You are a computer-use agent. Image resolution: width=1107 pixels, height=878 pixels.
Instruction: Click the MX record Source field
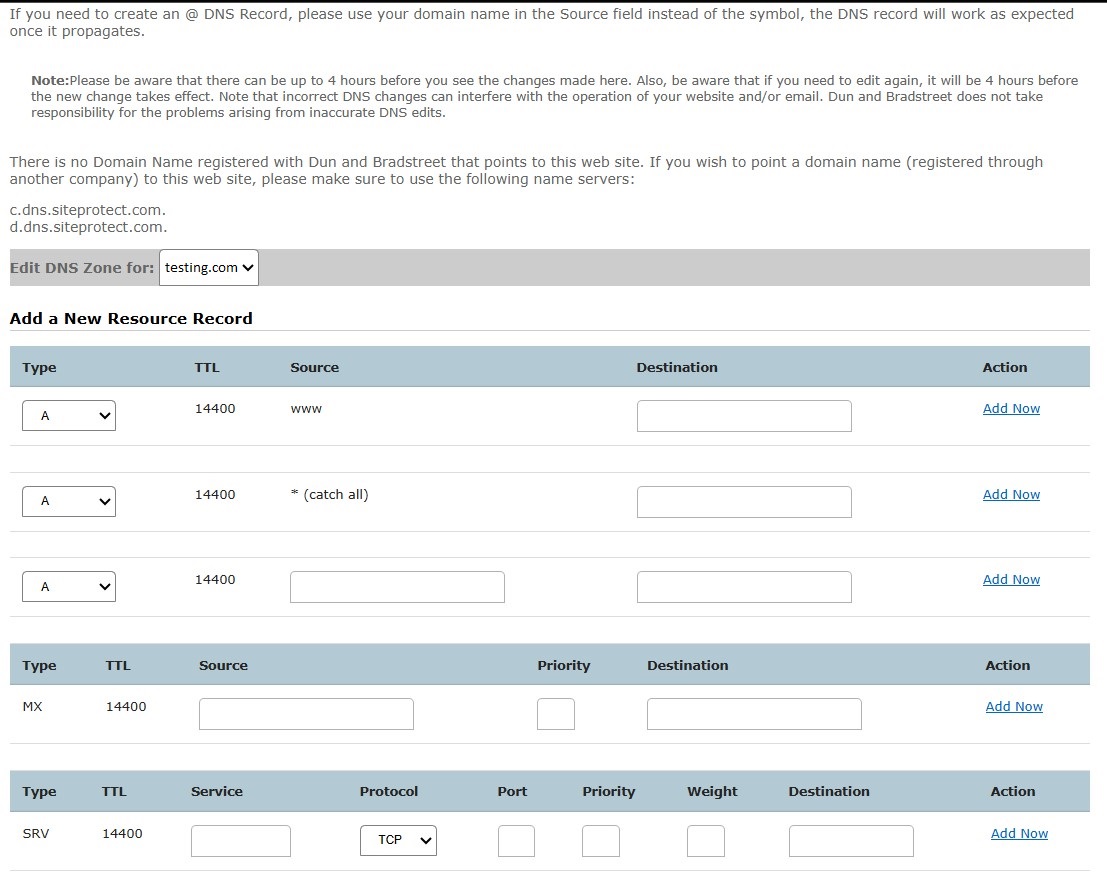coord(306,714)
